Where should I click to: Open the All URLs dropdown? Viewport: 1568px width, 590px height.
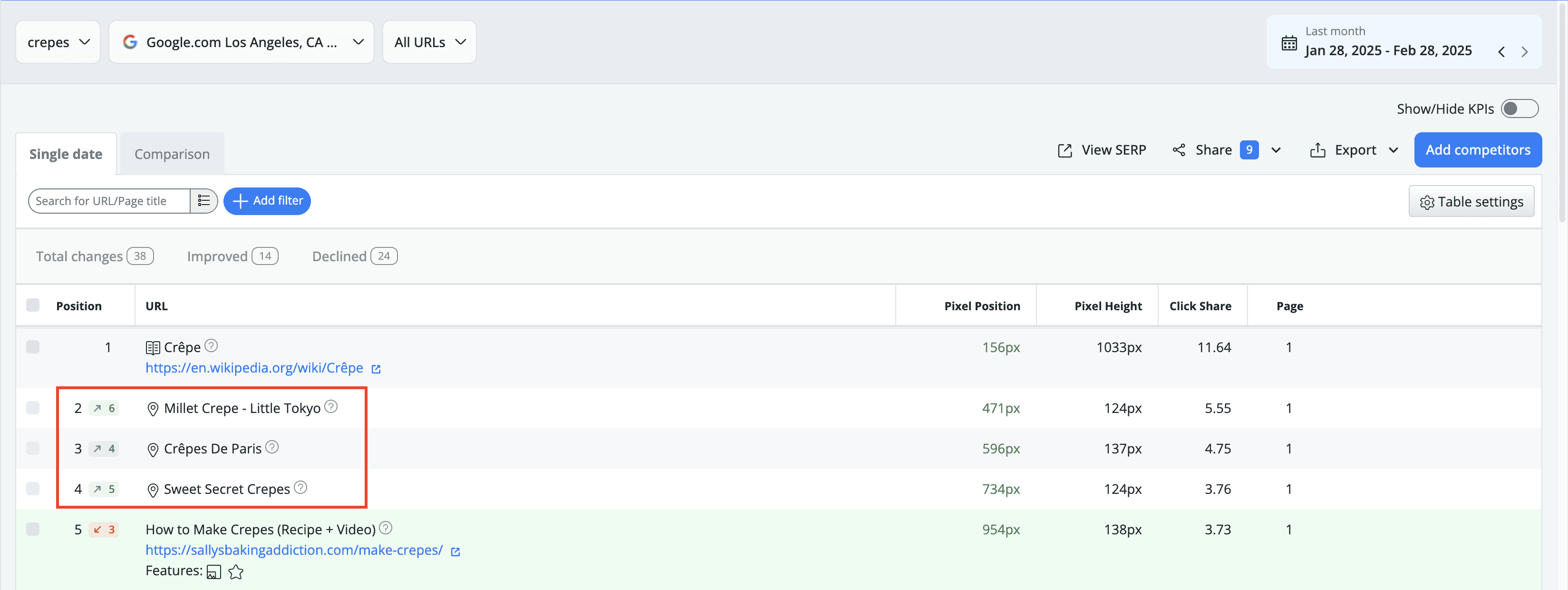click(x=429, y=42)
